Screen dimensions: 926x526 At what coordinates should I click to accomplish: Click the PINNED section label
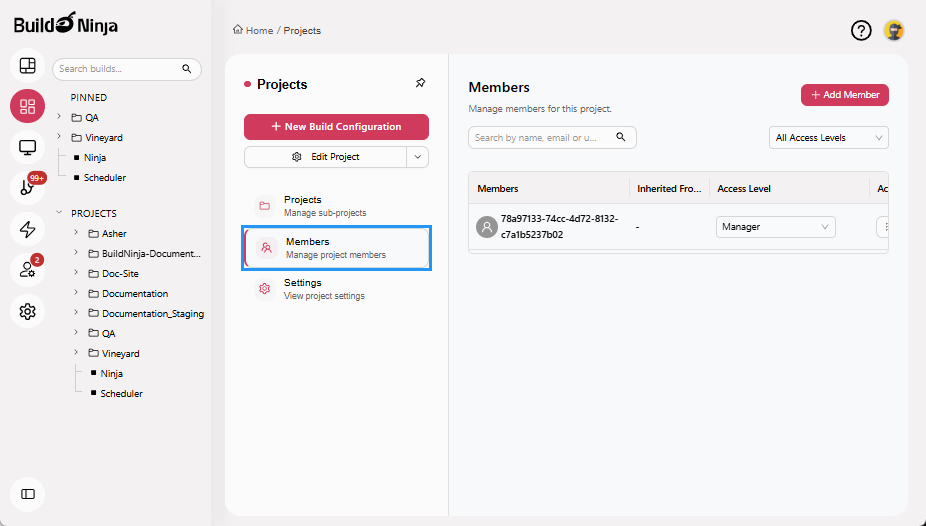(x=89, y=97)
